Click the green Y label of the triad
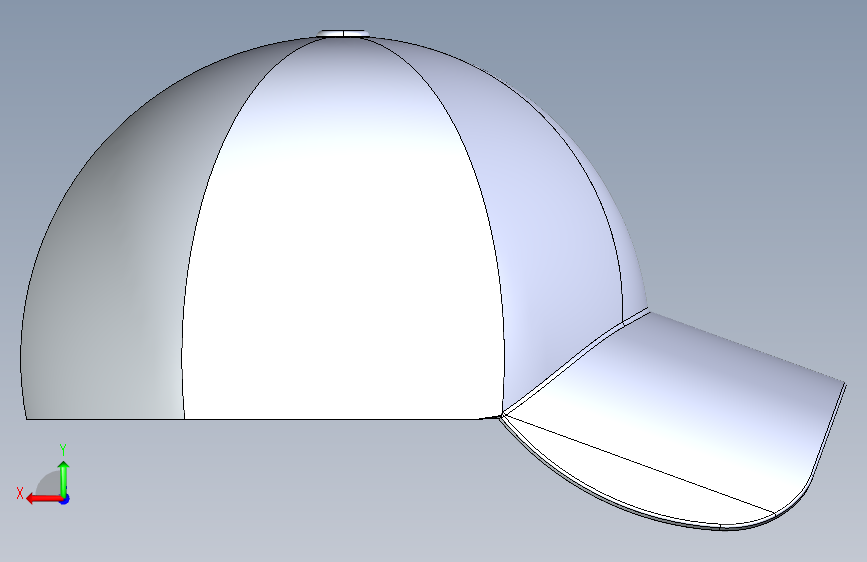The width and height of the screenshot is (867, 562). point(63,450)
